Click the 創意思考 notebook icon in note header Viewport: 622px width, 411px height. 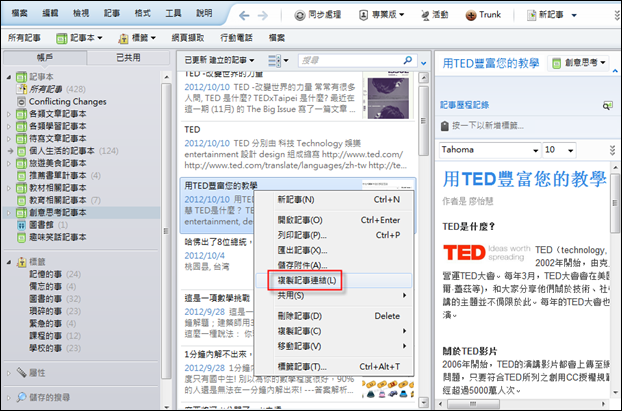pyautogui.click(x=557, y=63)
